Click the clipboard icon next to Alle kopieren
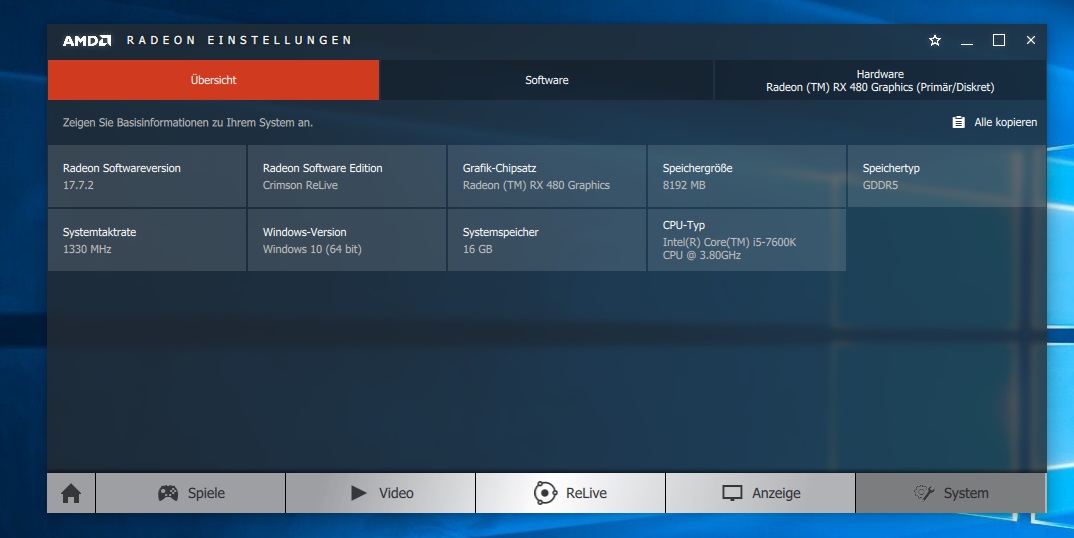The width and height of the screenshot is (1074, 538). point(958,122)
